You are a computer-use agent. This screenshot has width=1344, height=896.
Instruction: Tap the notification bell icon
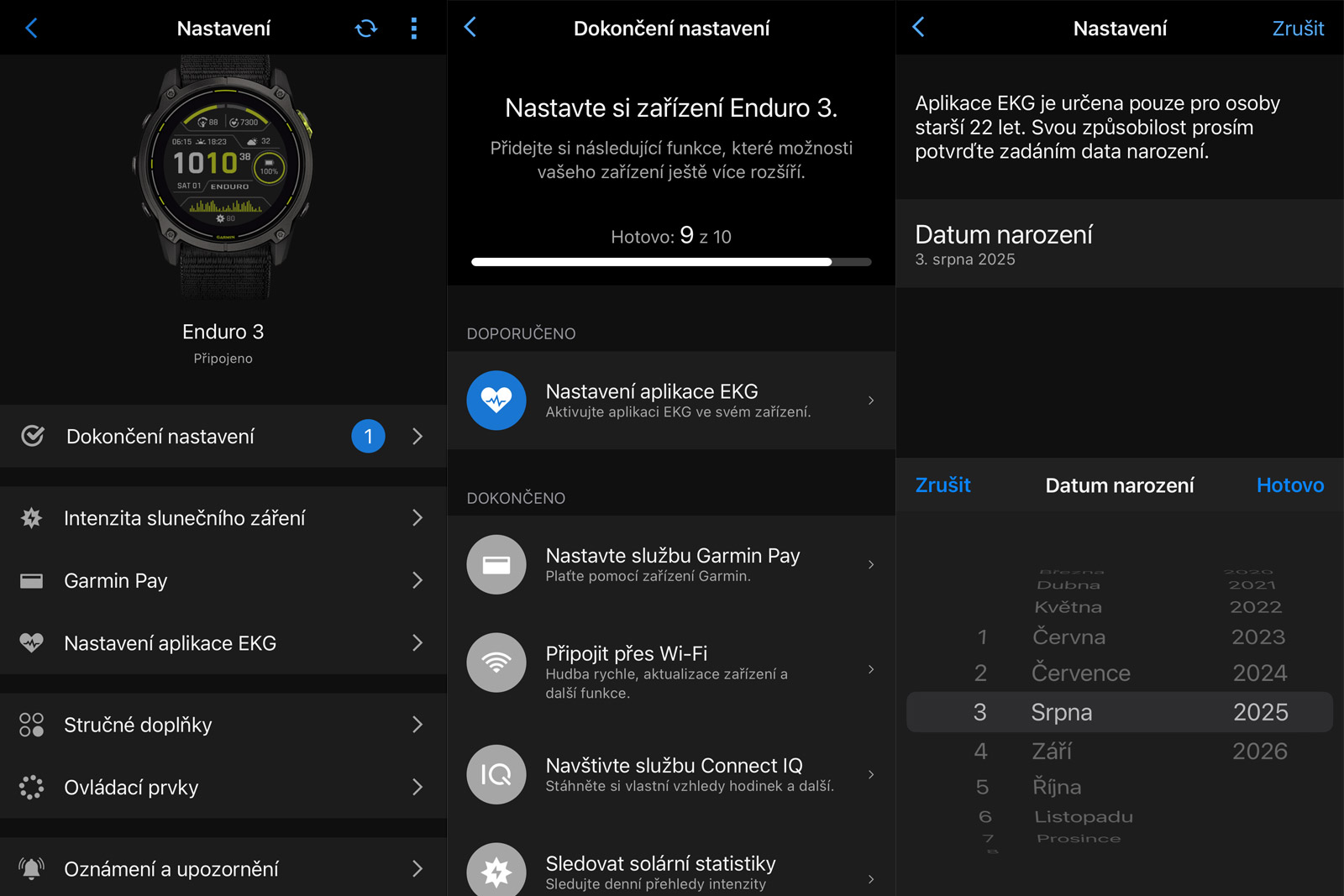tap(32, 868)
